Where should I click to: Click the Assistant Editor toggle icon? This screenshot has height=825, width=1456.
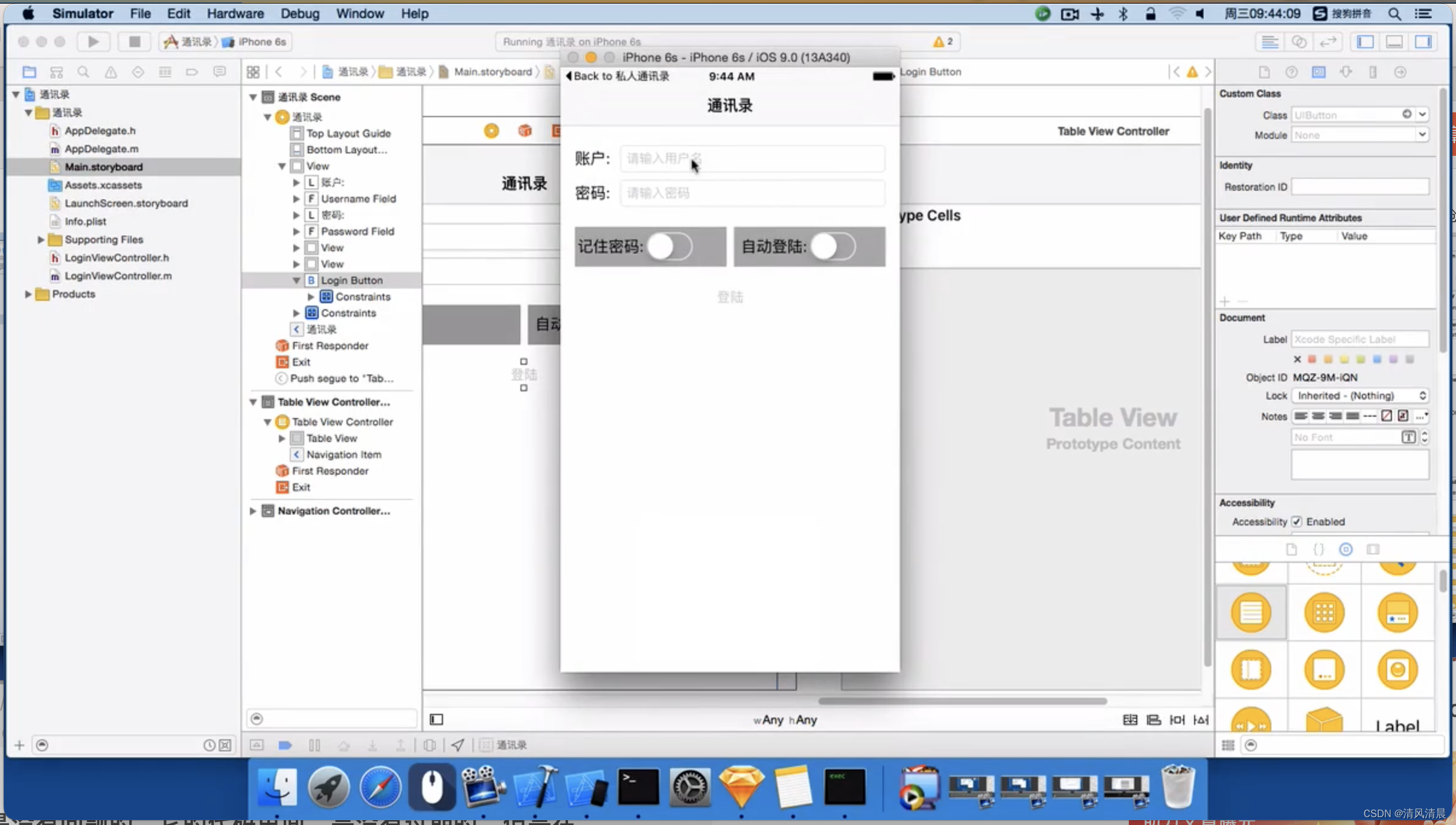[1298, 41]
